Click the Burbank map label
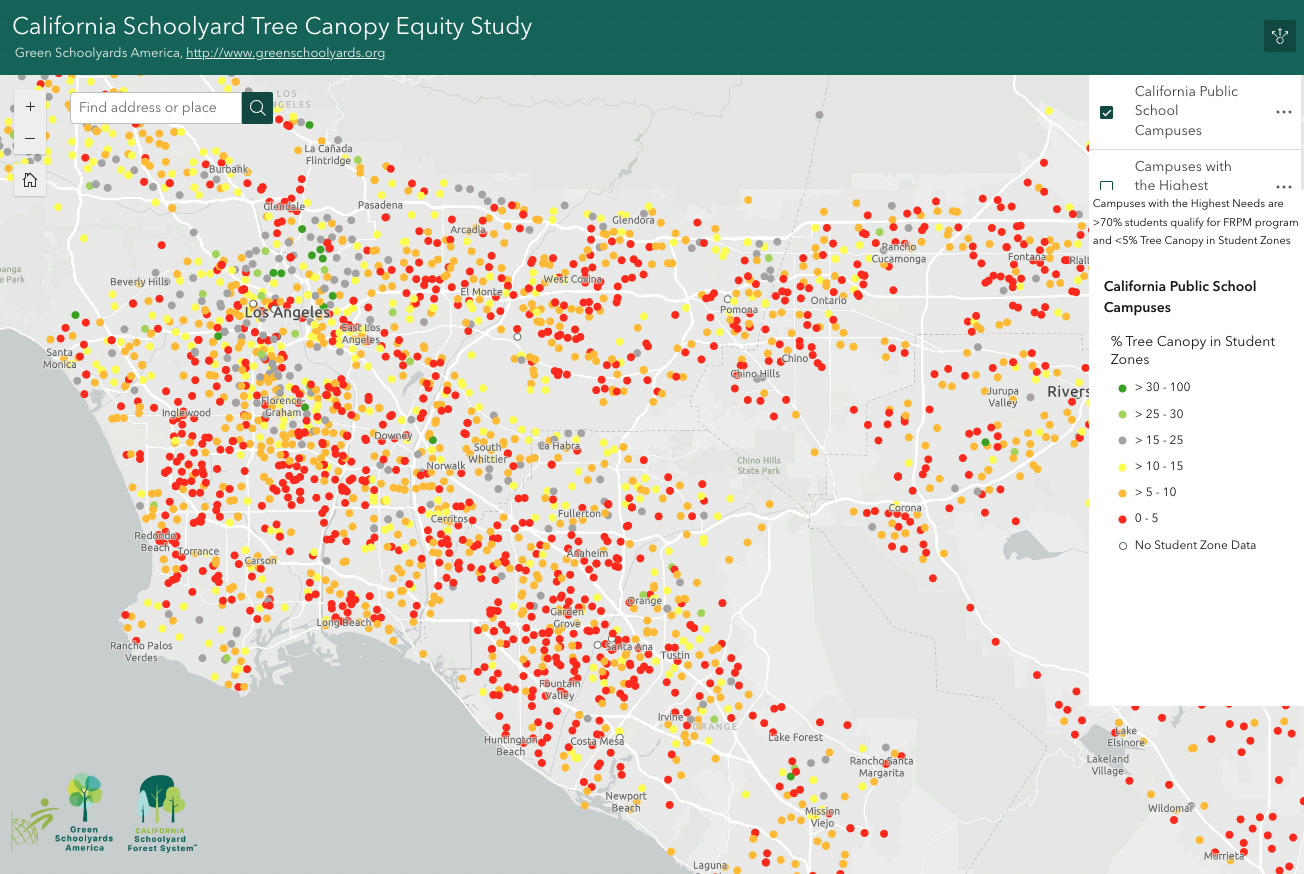 (229, 170)
